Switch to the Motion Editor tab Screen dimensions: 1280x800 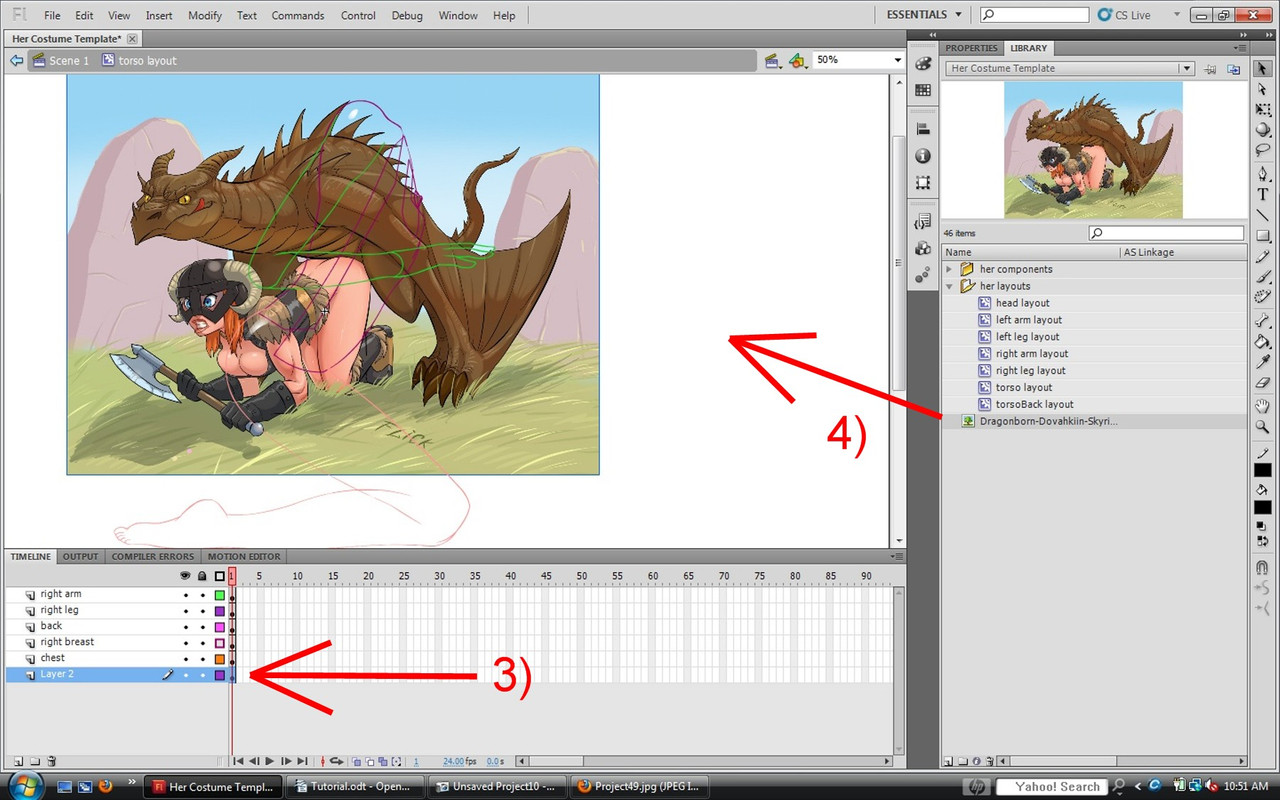tap(244, 557)
